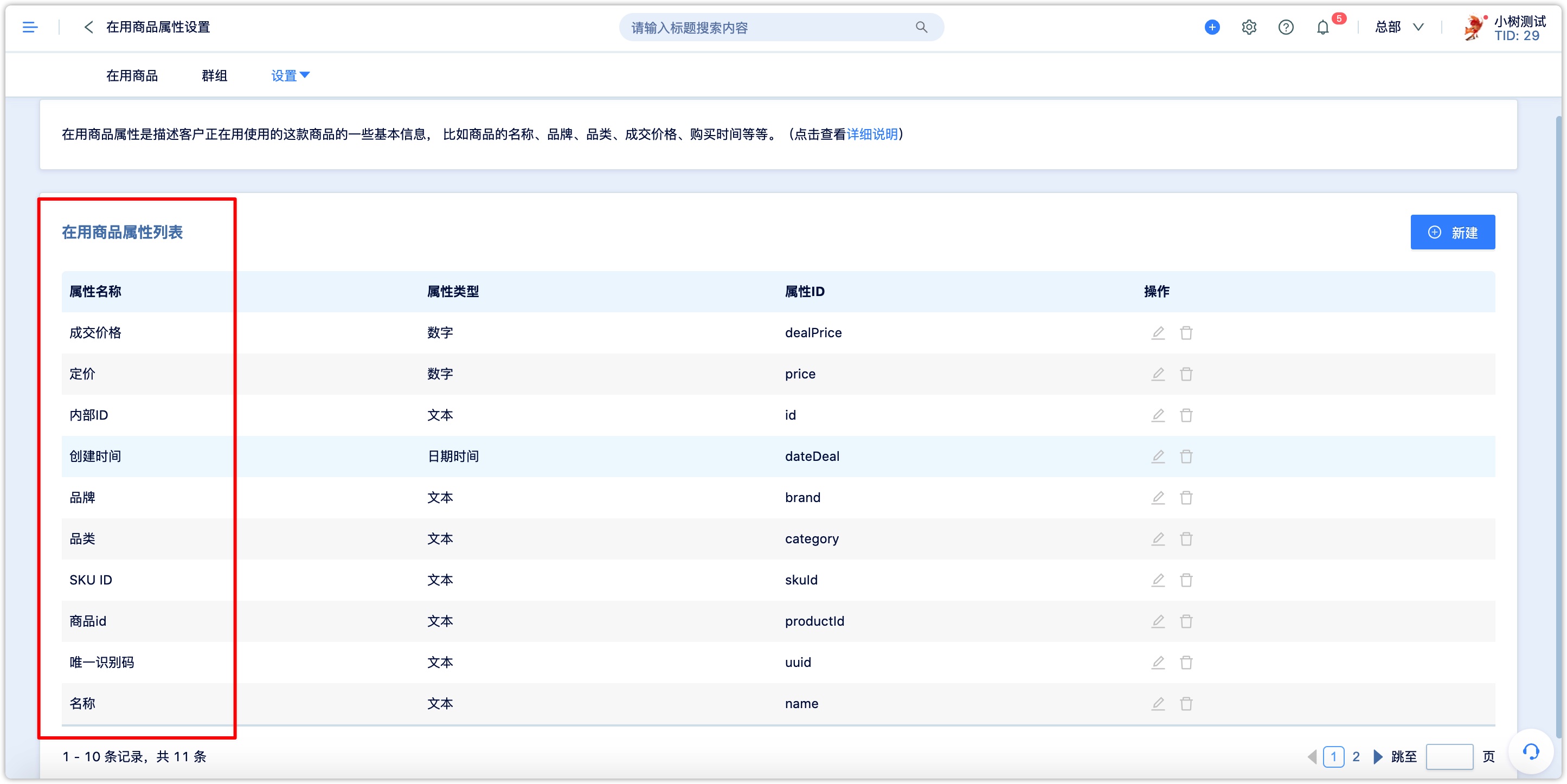The width and height of the screenshot is (1567, 784).
Task: Click the brand attribute ID cell
Action: pyautogui.click(x=803, y=498)
